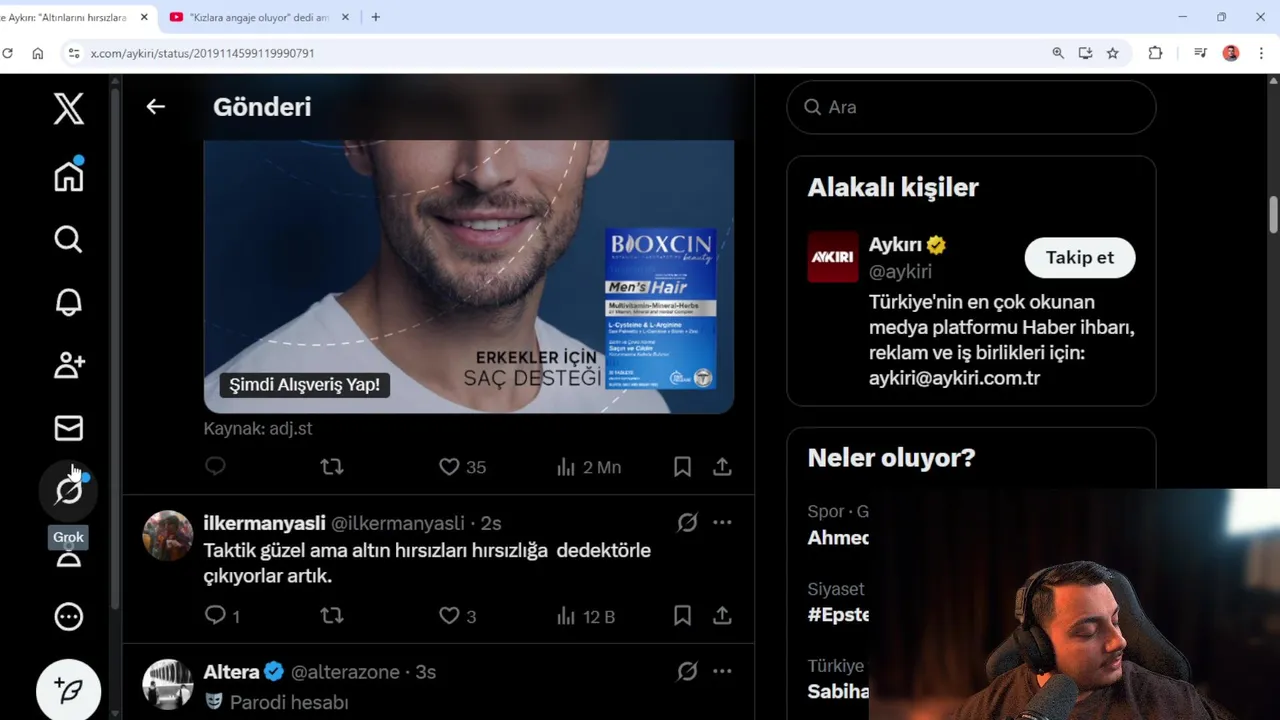Screen dimensions: 1280x720
Task: Open the Explore search icon in sidebar
Action: (69, 239)
